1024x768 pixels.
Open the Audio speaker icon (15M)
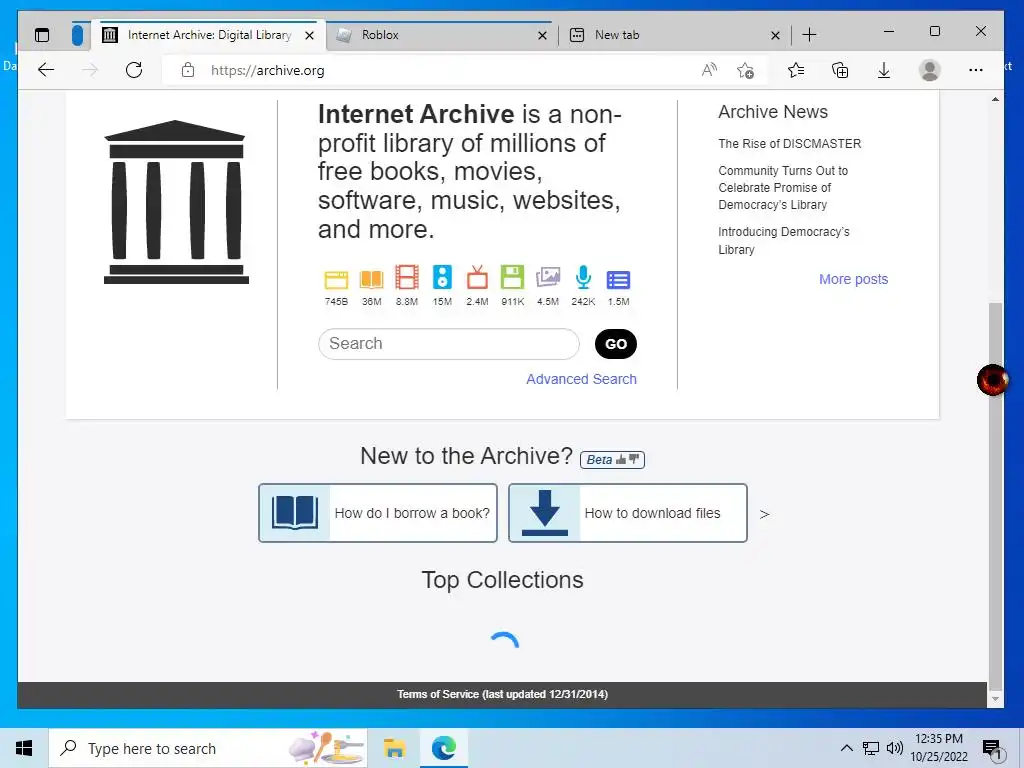pyautogui.click(x=442, y=278)
